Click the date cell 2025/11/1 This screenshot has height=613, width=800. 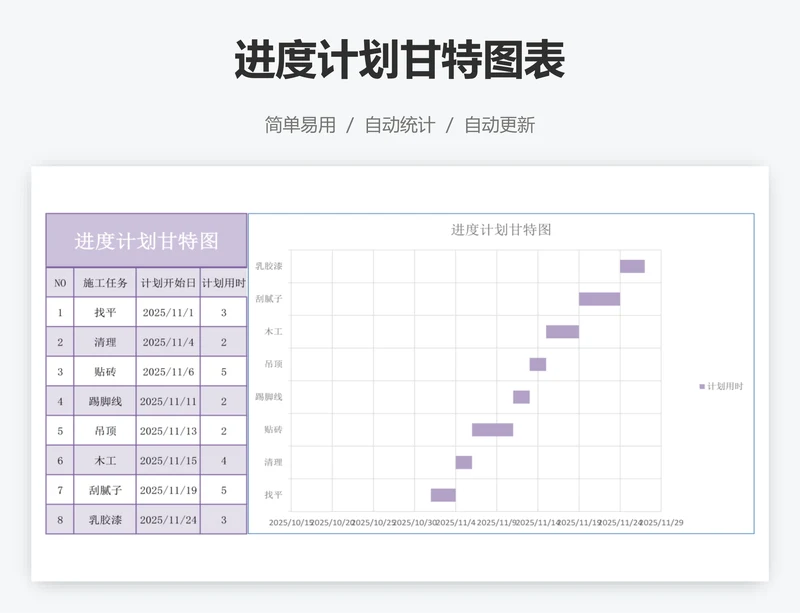pos(166,310)
